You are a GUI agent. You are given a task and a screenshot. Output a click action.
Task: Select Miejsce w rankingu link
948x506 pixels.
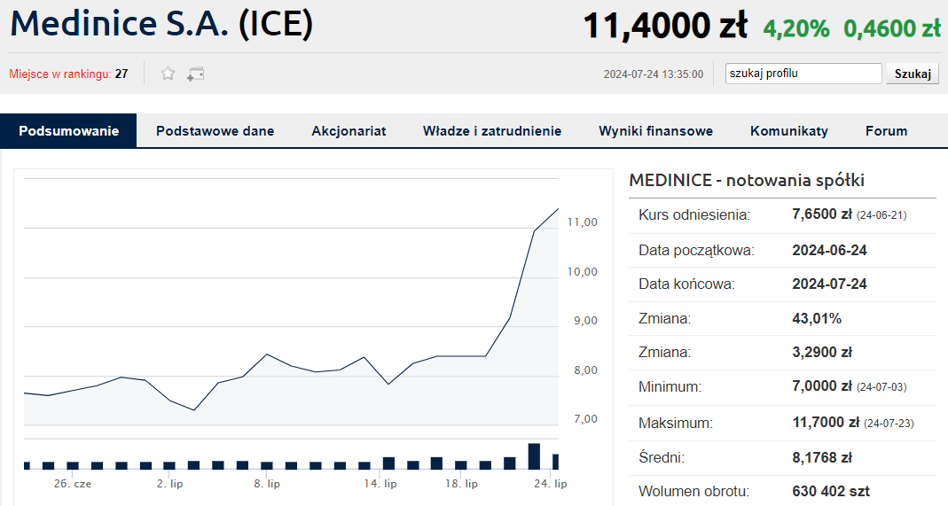coord(60,74)
